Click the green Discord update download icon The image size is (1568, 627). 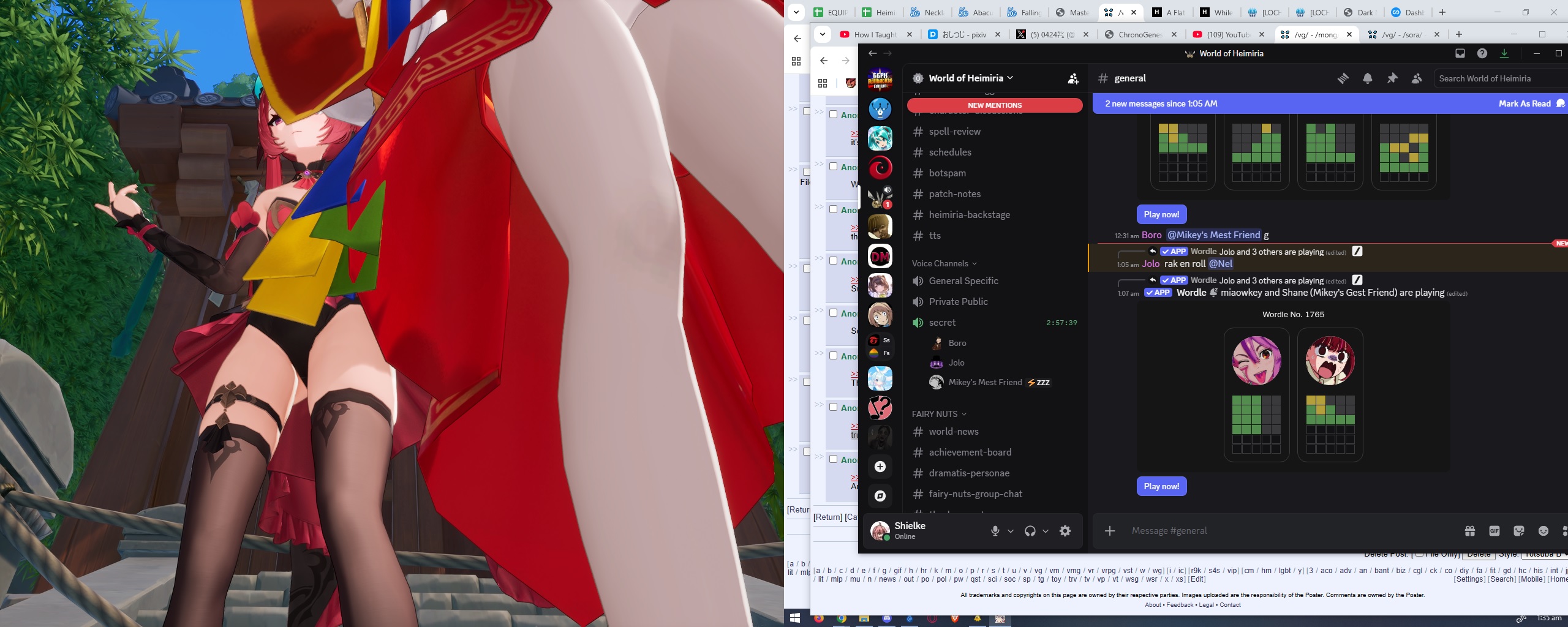[1504, 53]
